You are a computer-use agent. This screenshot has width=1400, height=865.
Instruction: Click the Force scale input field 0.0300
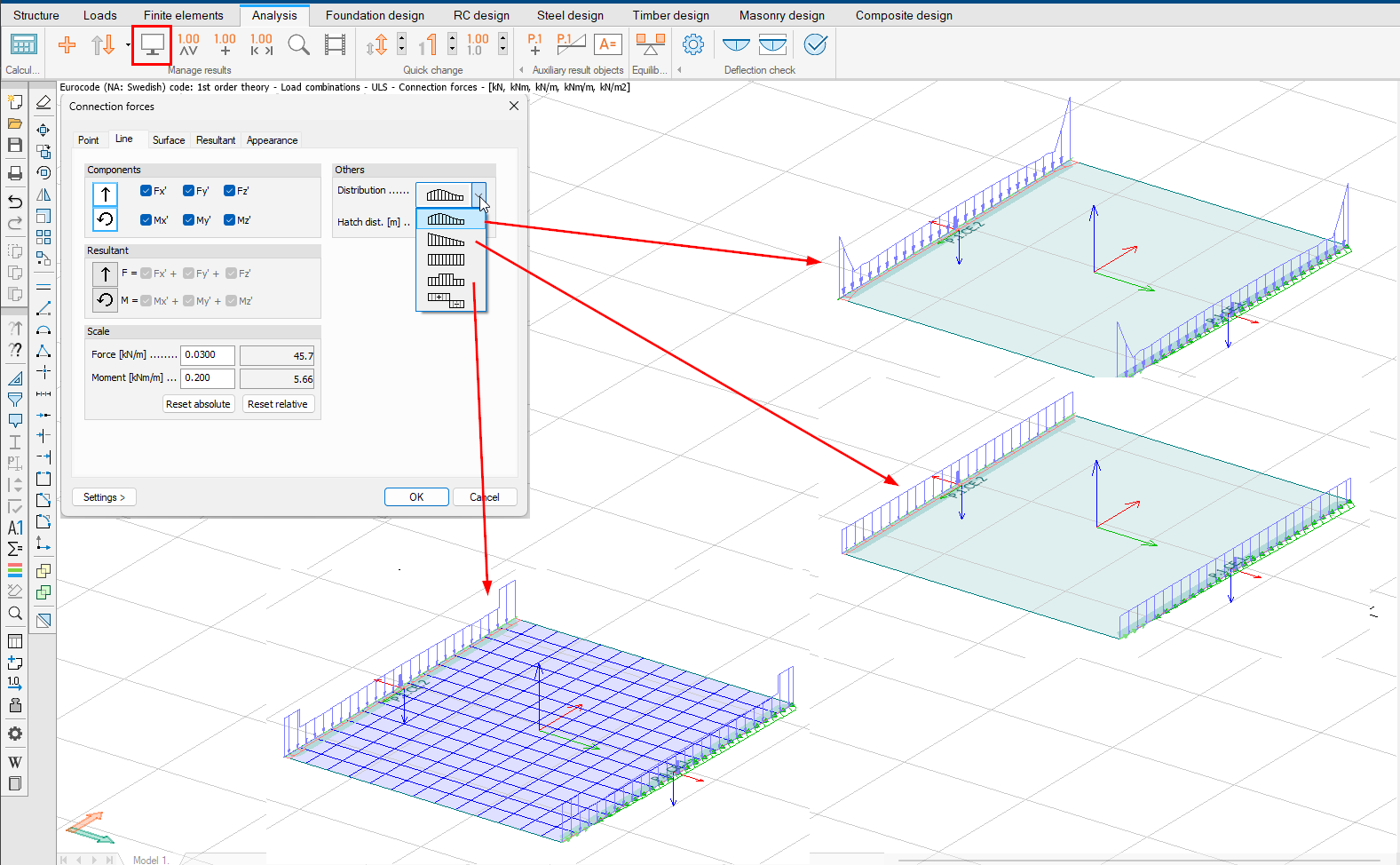(x=208, y=355)
